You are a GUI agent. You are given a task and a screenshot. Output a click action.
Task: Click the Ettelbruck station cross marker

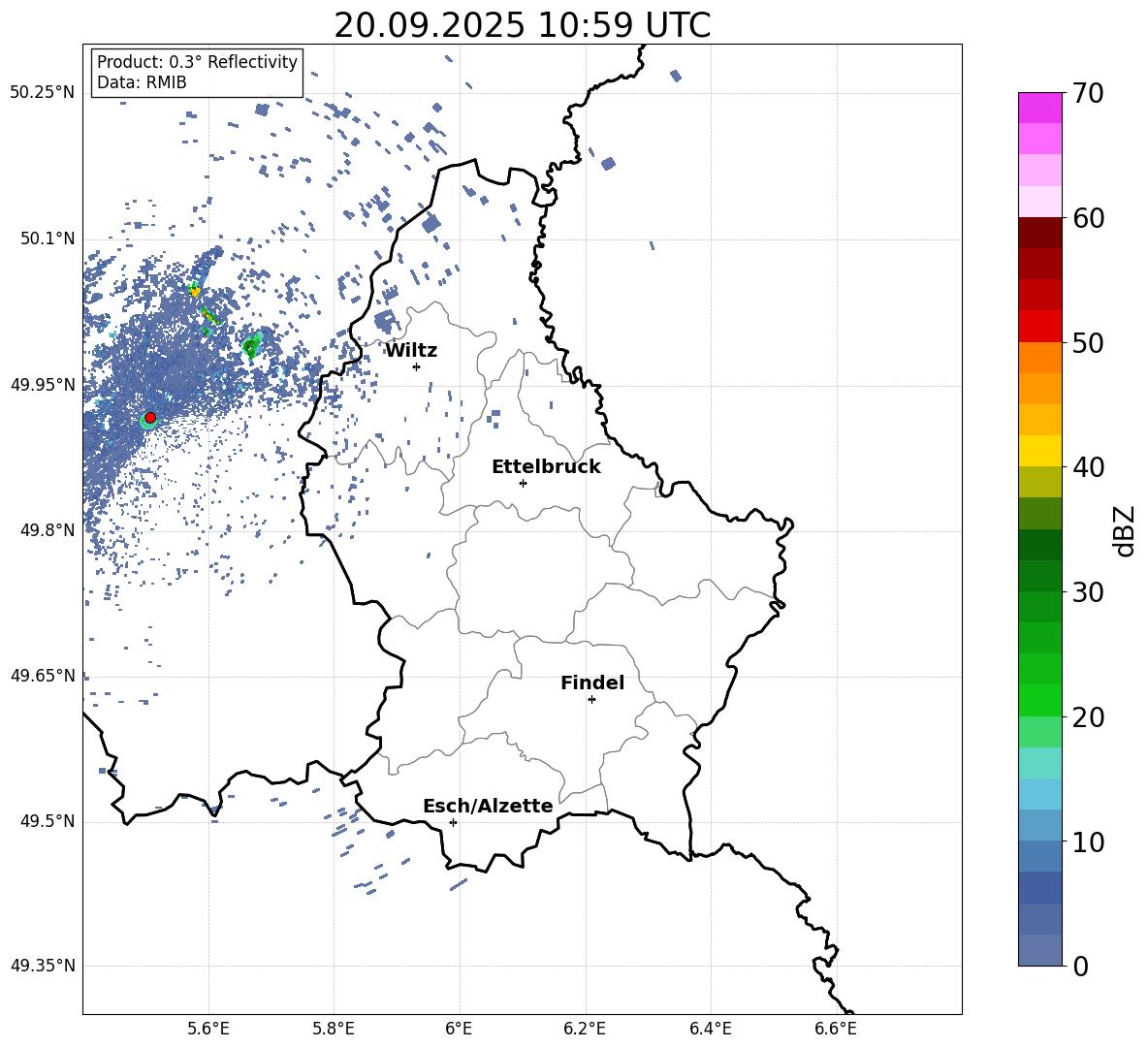(x=523, y=483)
